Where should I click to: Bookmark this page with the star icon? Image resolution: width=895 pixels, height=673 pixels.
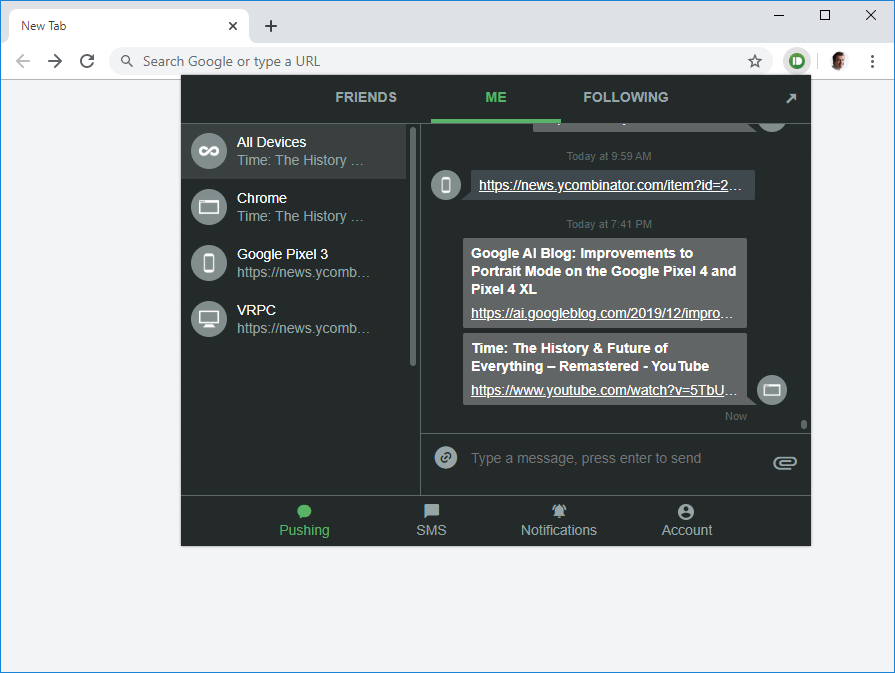755,61
